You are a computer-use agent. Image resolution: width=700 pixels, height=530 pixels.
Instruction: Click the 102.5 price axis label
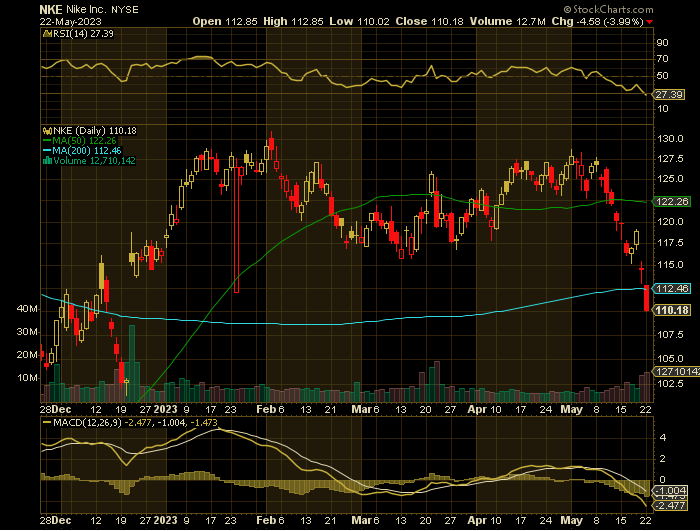pos(670,384)
